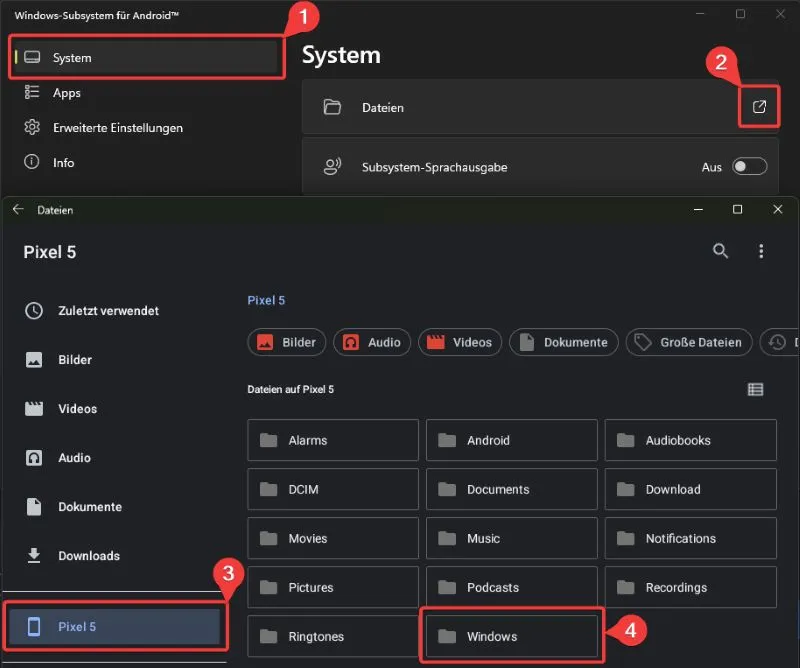Image resolution: width=800 pixels, height=668 pixels.
Task: Go back using Dateien window arrow
Action: (18, 209)
